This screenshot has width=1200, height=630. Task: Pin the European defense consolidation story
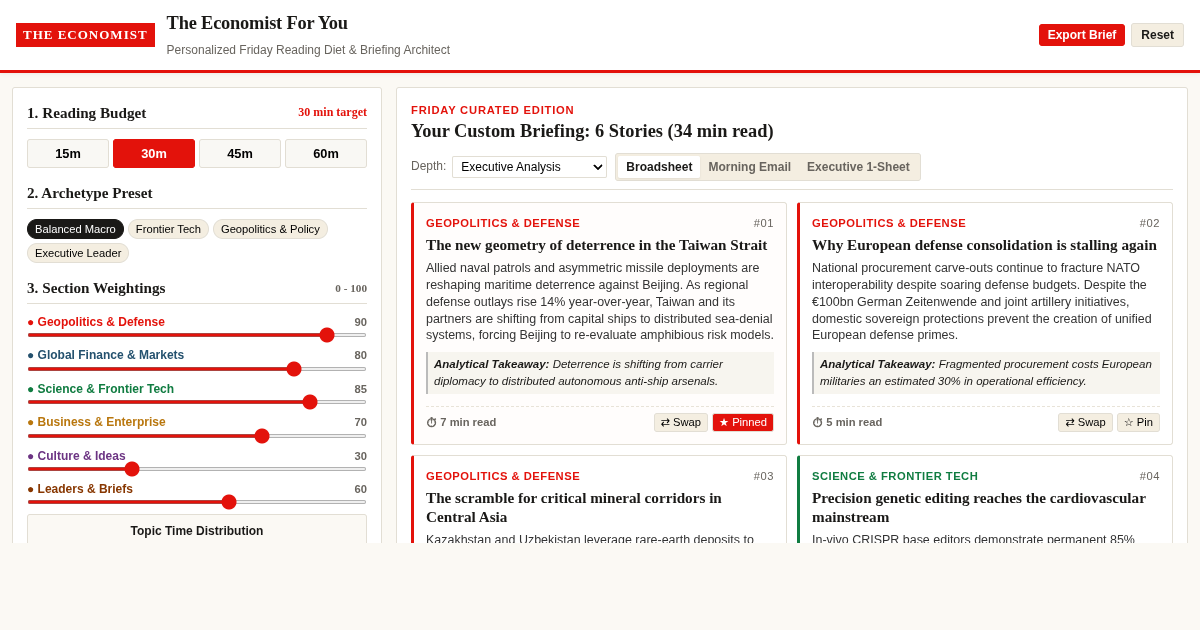coord(1138,422)
